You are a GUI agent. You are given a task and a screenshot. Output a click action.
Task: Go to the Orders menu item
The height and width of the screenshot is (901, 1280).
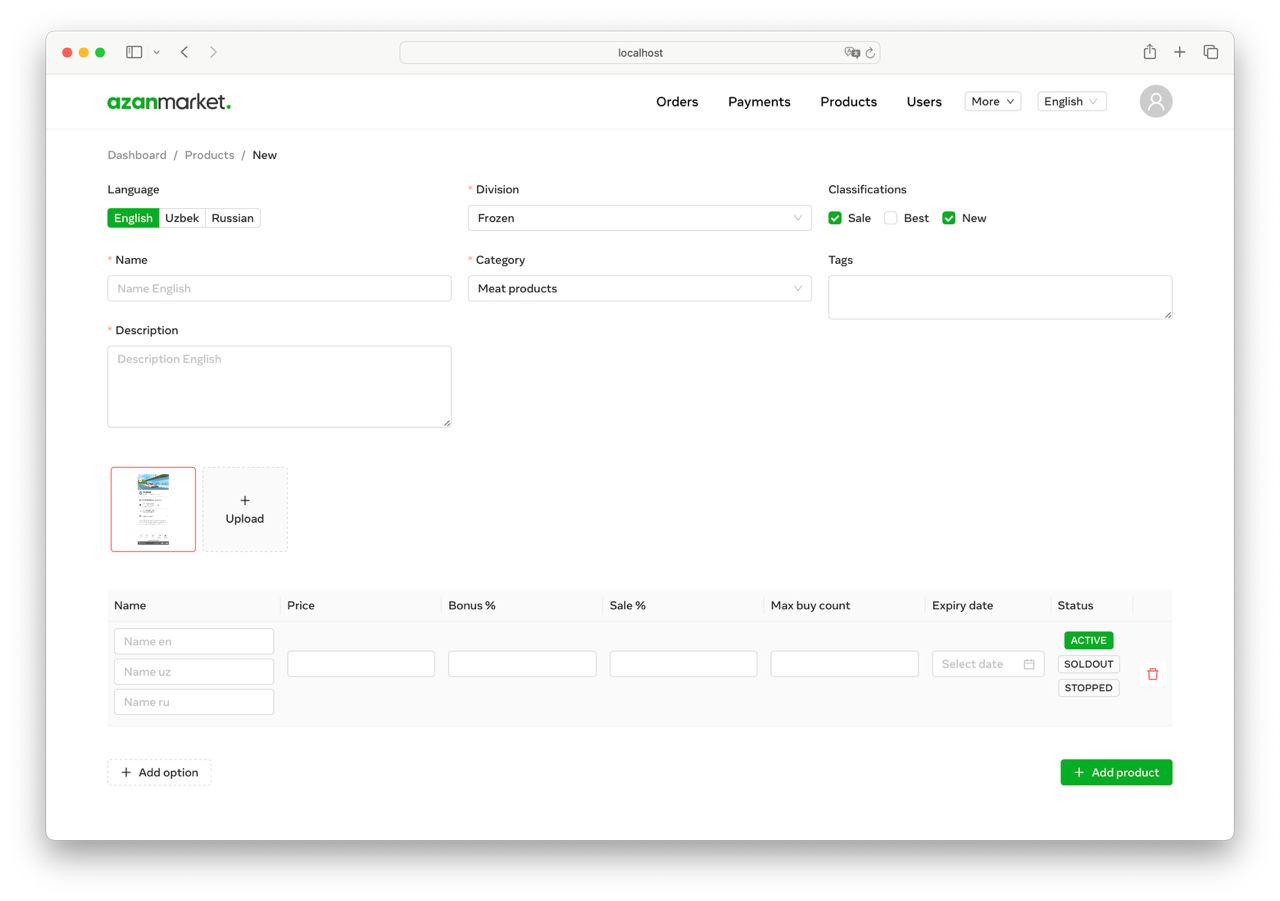677,101
